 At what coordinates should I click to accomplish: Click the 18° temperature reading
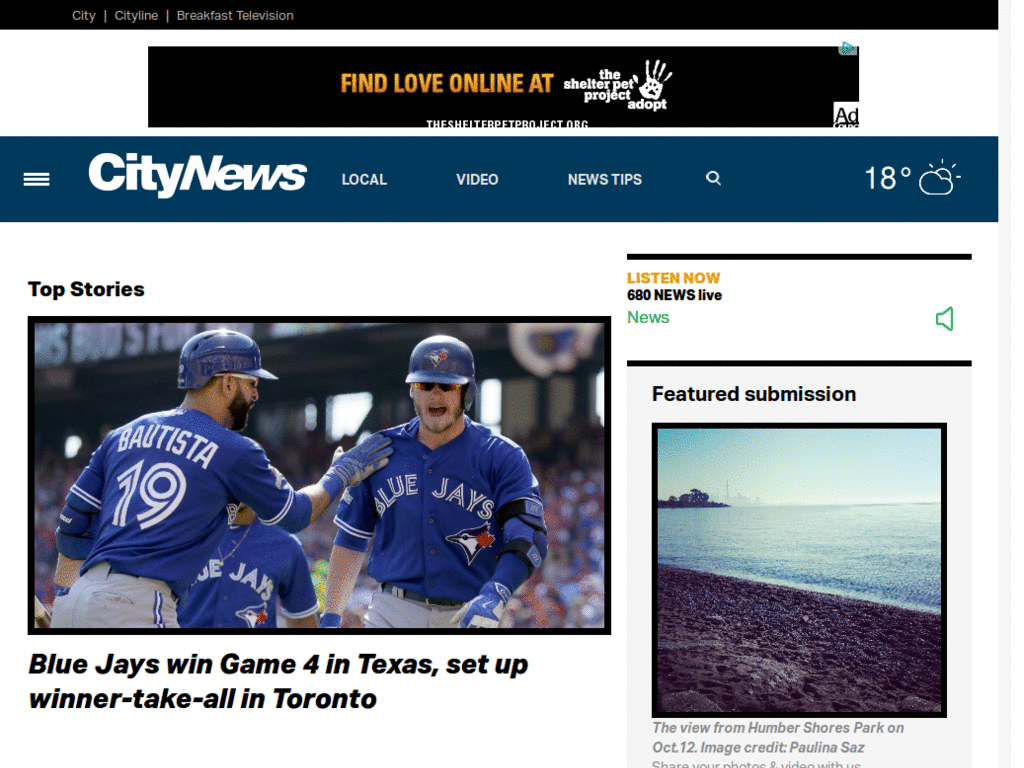tap(888, 178)
